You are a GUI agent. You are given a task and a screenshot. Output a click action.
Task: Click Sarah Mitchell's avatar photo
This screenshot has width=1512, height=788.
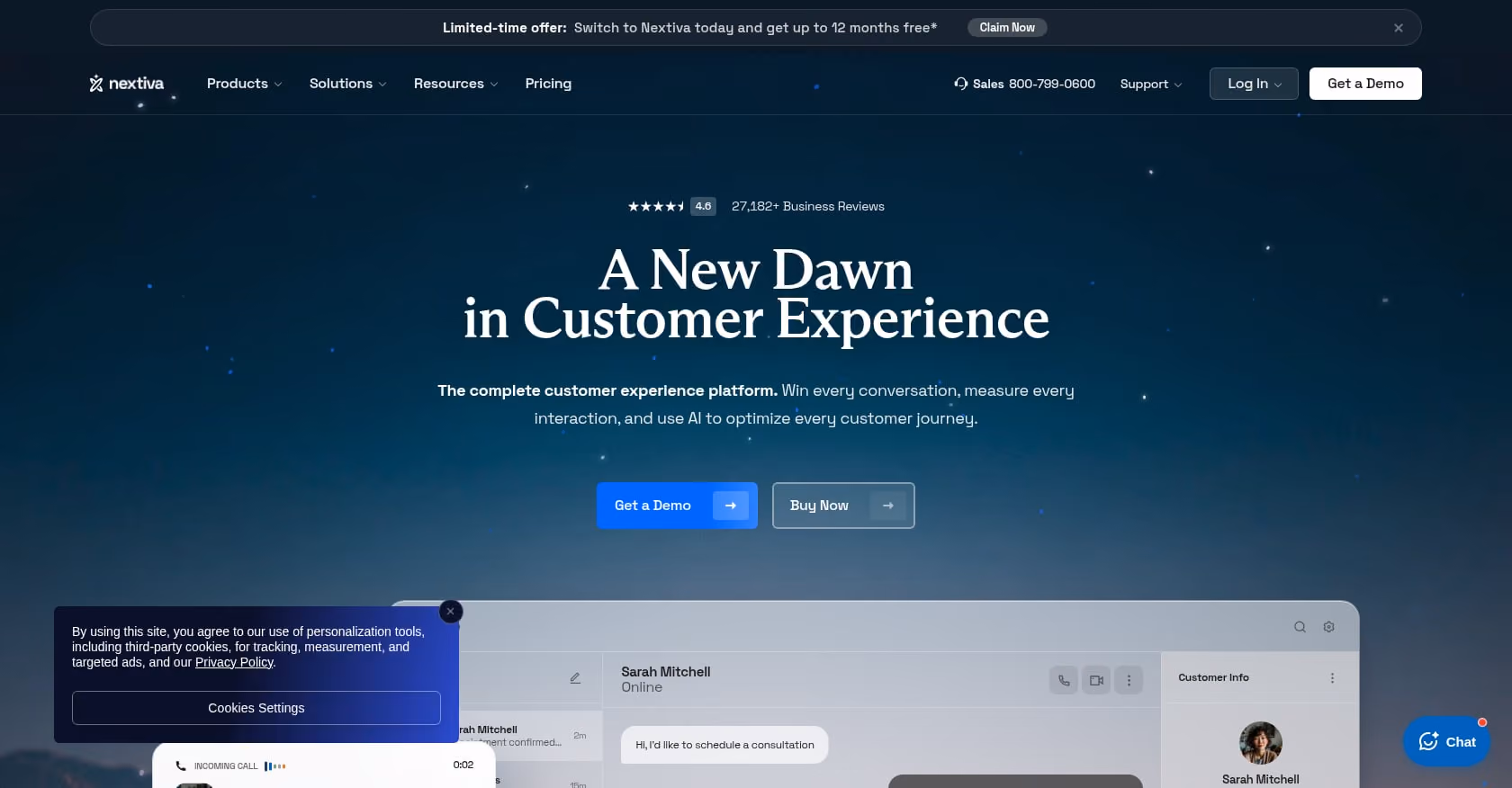click(x=1260, y=743)
